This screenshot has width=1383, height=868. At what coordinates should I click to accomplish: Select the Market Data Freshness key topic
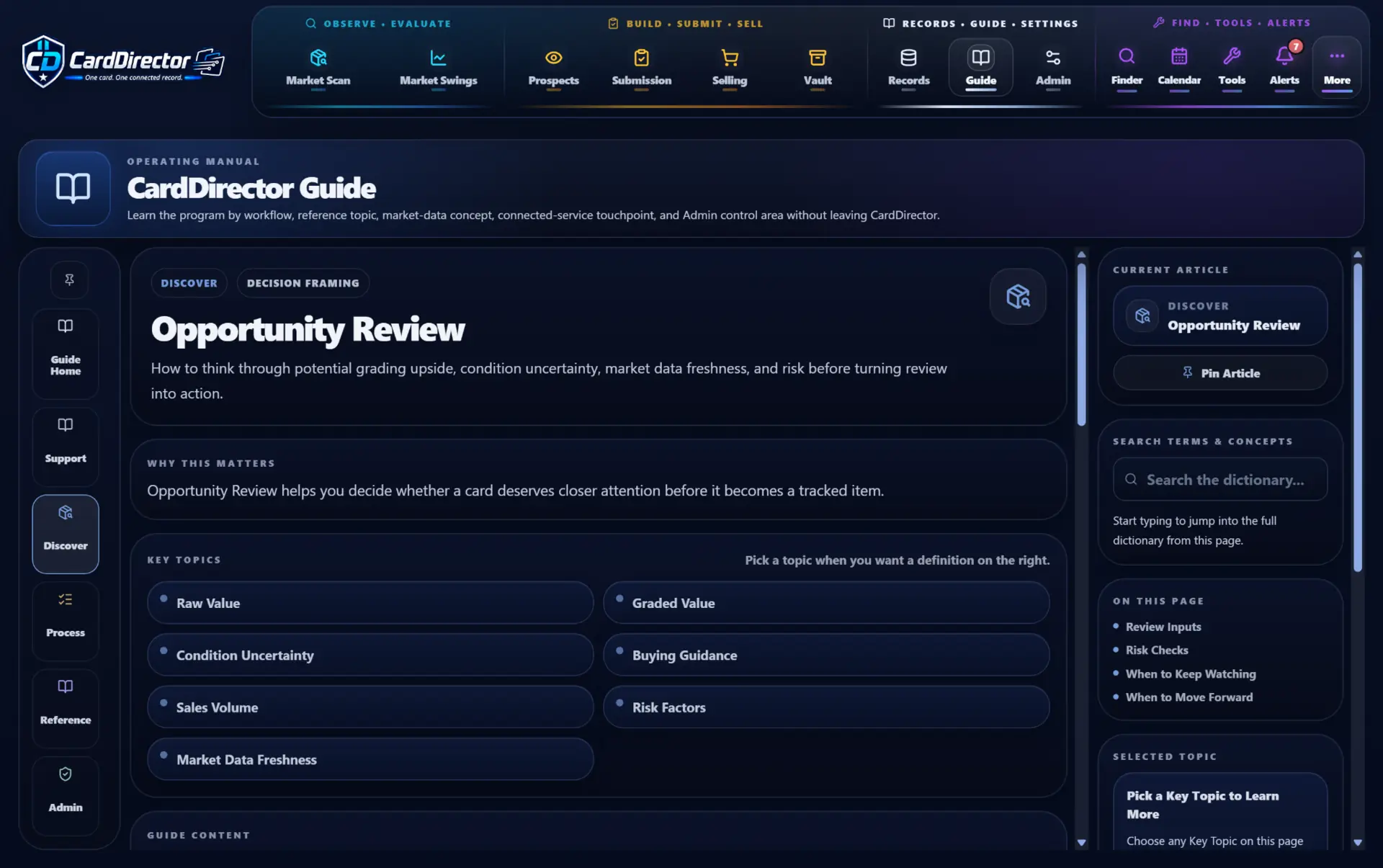370,759
